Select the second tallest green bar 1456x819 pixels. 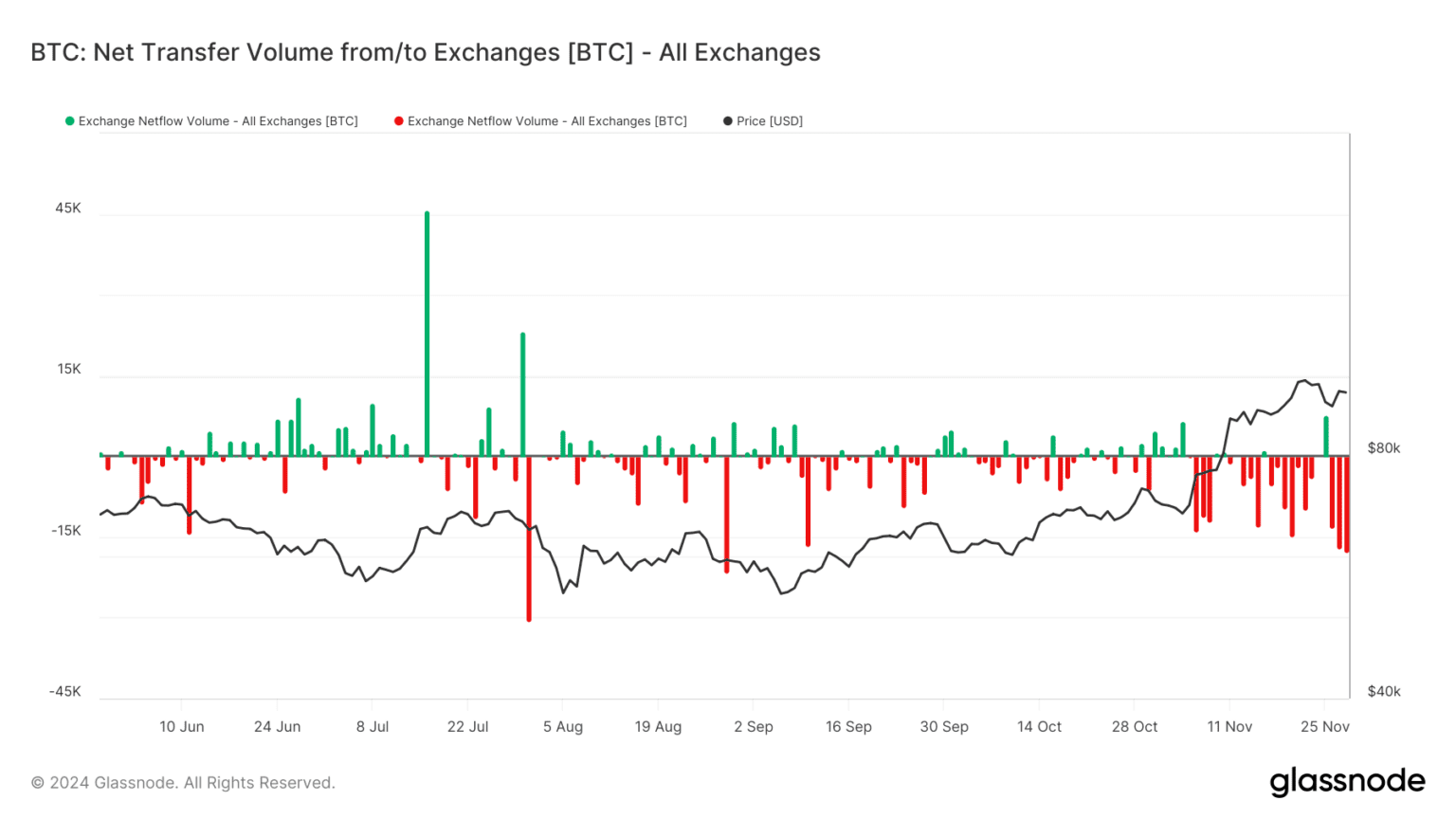coord(522,393)
